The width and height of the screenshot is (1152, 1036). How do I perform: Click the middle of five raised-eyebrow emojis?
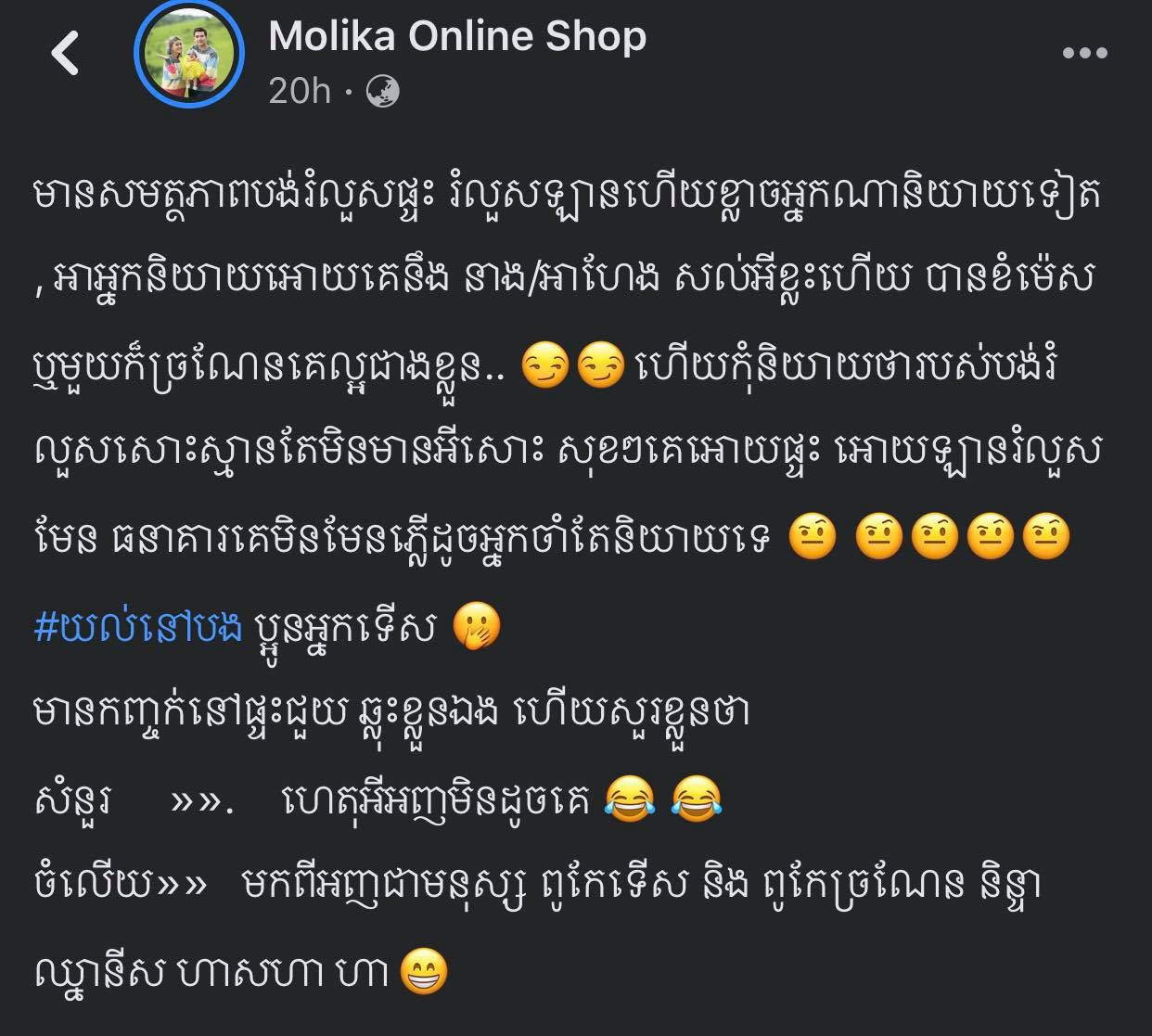pos(935,537)
